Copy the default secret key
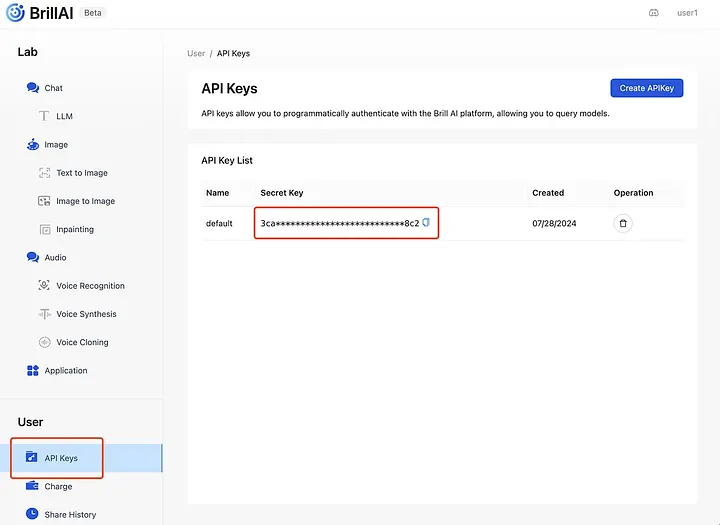 (426, 222)
